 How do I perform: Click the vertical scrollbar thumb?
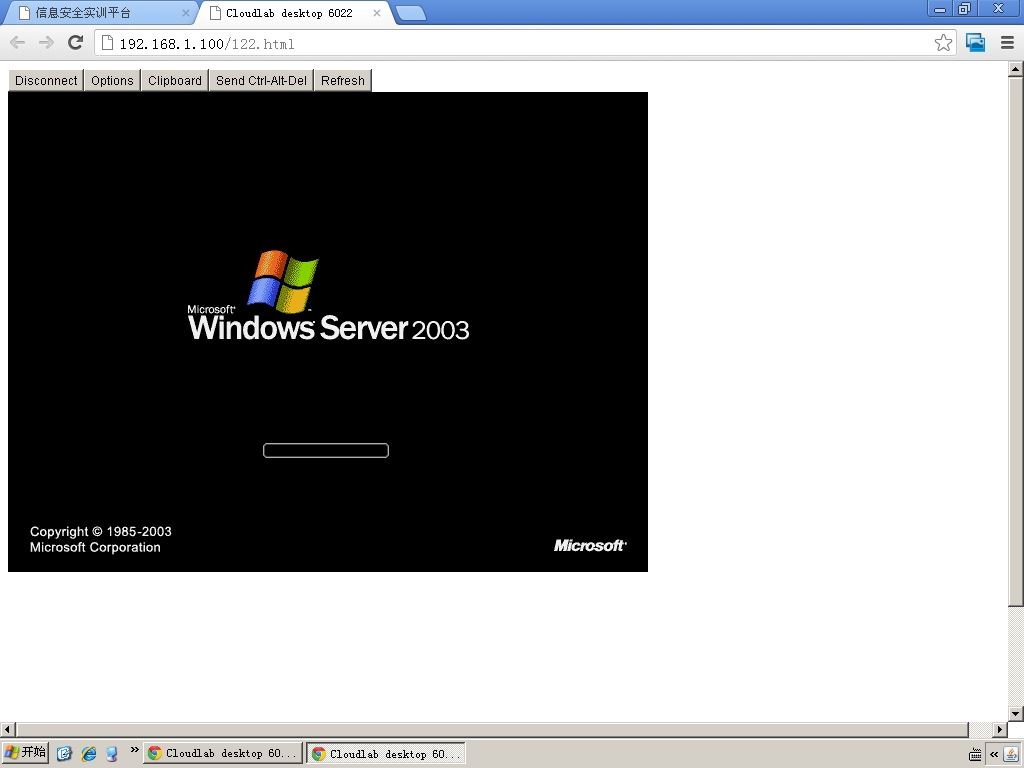(x=1016, y=341)
